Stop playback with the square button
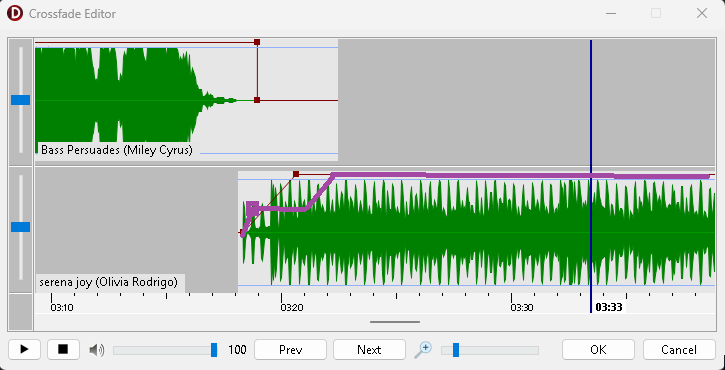725x370 pixels. (63, 350)
